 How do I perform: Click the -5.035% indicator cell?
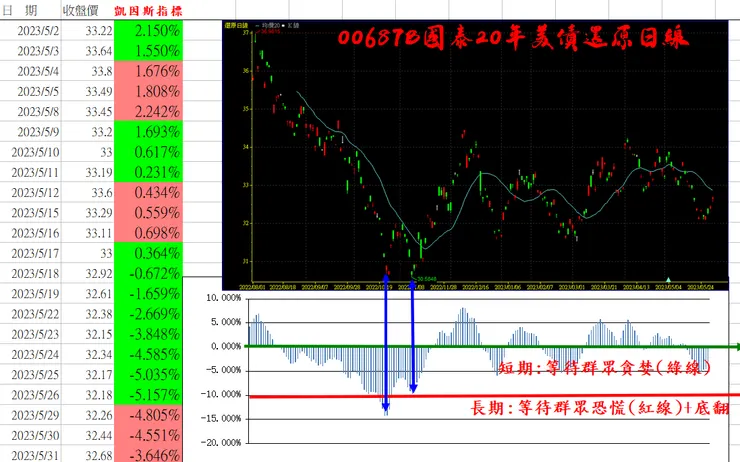[x=148, y=375]
